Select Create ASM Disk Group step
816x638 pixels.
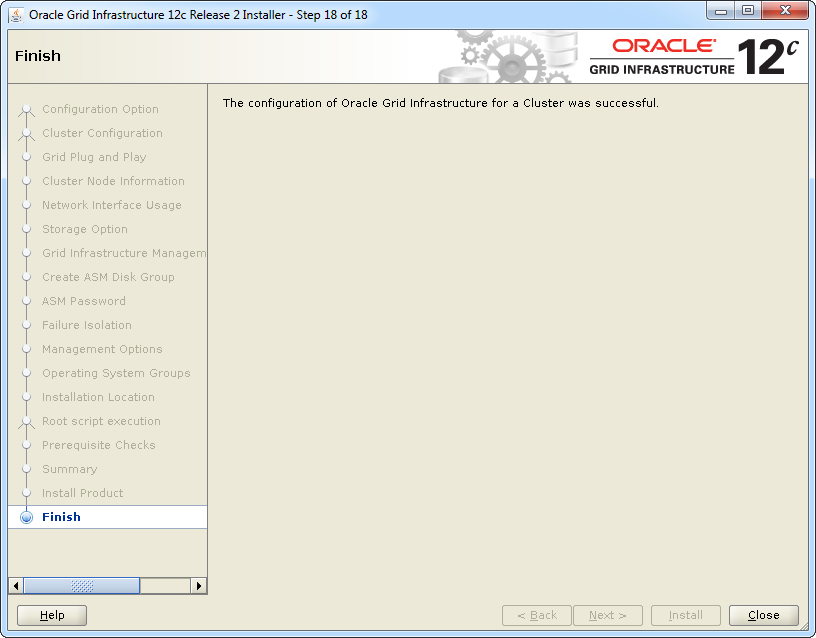click(108, 277)
